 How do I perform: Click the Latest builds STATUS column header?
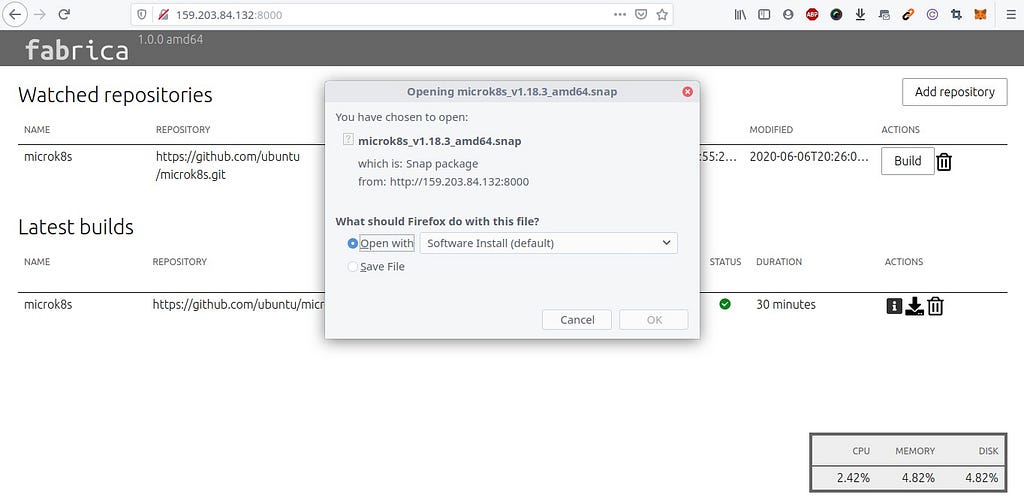click(x=725, y=262)
